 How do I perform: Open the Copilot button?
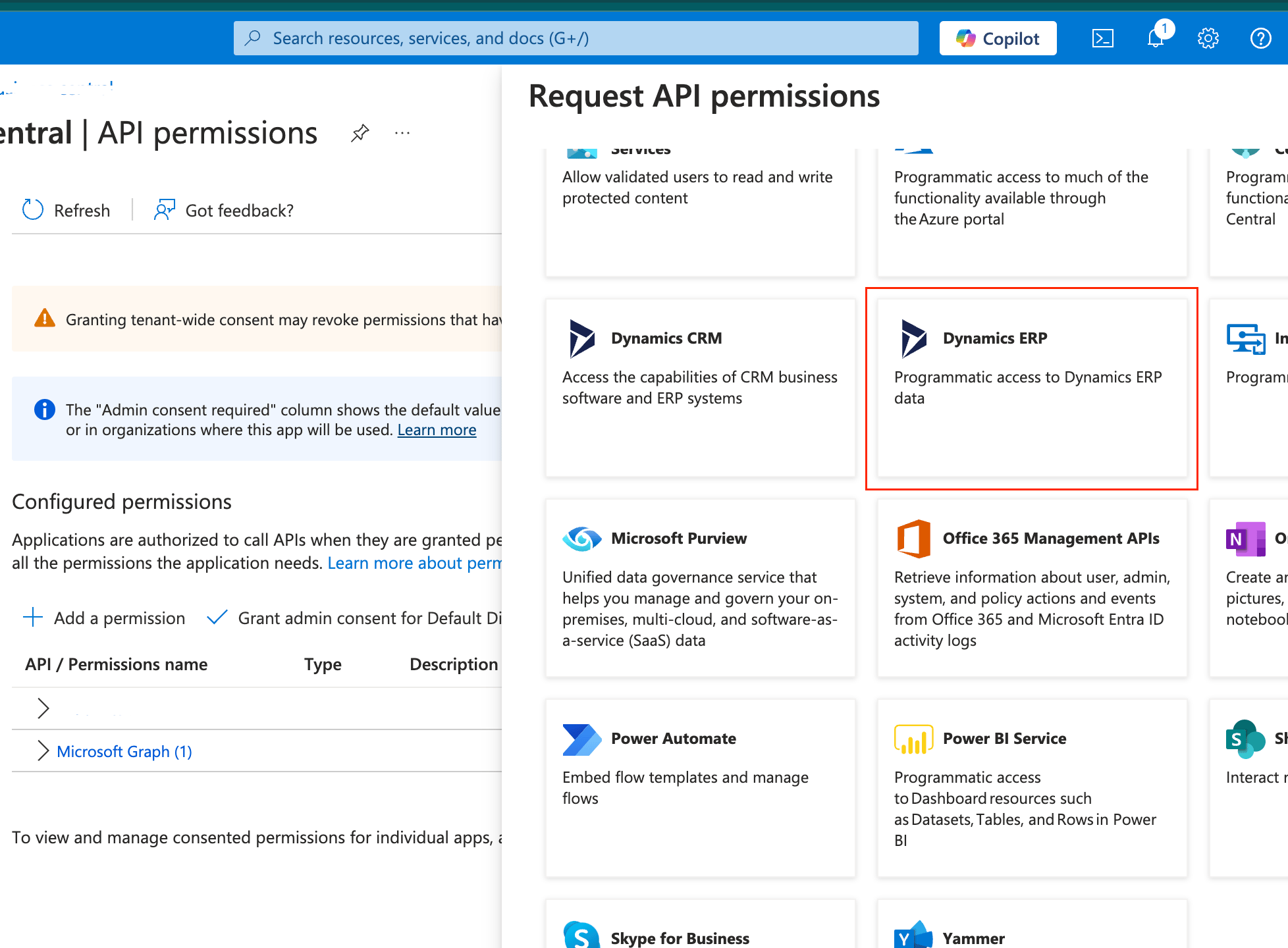tap(998, 38)
